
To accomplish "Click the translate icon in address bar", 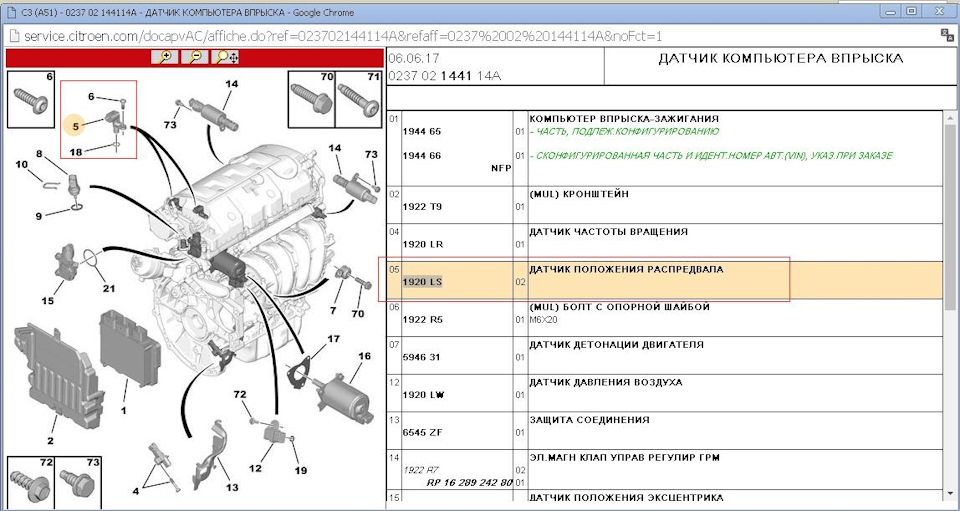I will pyautogui.click(x=946, y=35).
